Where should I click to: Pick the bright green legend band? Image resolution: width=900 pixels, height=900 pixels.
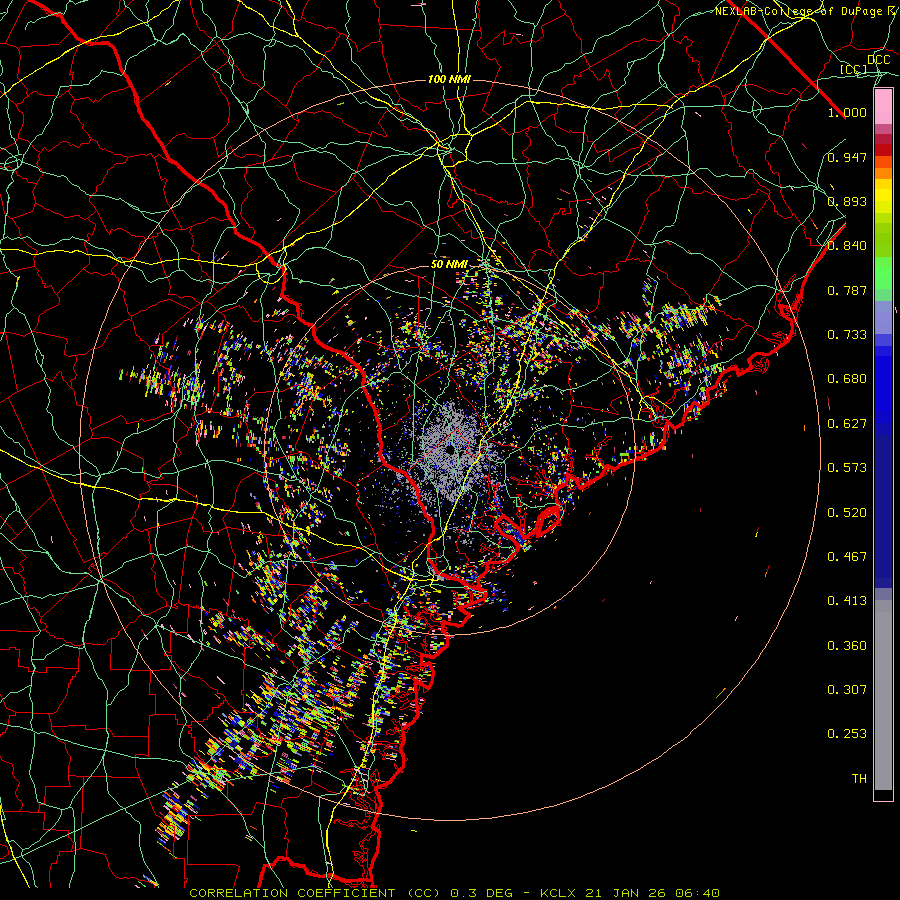coord(883,273)
